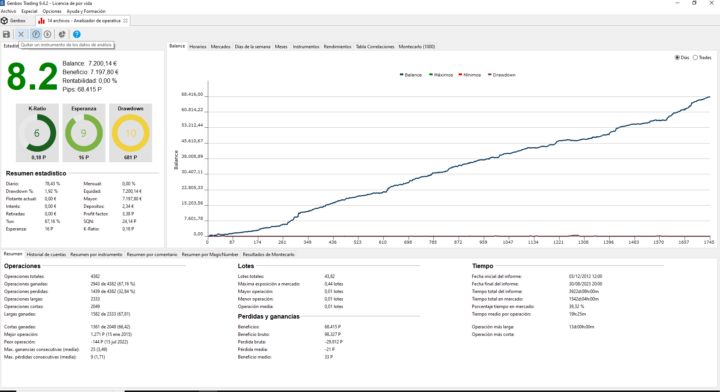Click the Pips: 68.415 P line
The image size is (720, 392).
82,90
